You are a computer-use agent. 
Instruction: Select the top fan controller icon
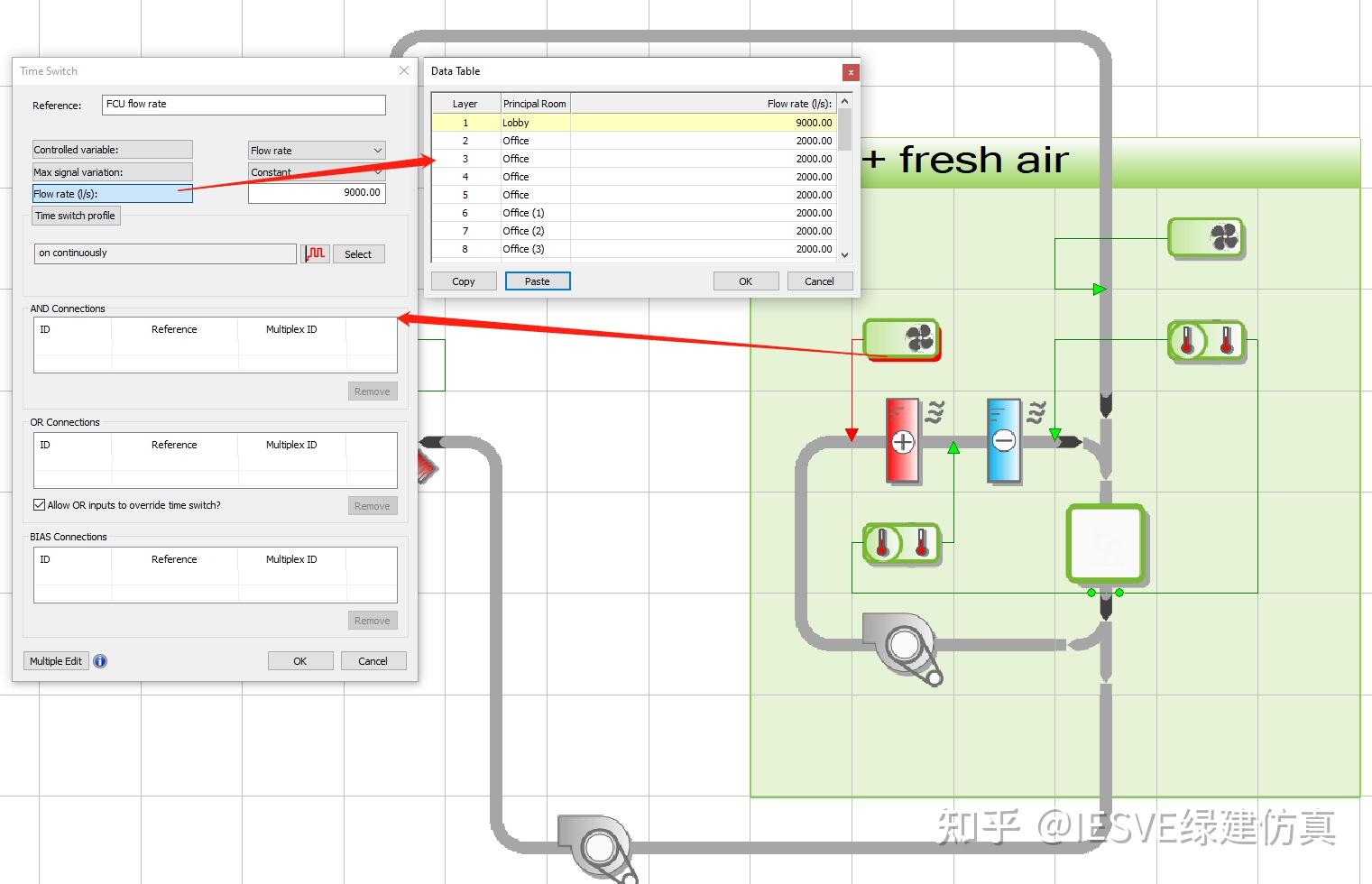click(x=1207, y=238)
